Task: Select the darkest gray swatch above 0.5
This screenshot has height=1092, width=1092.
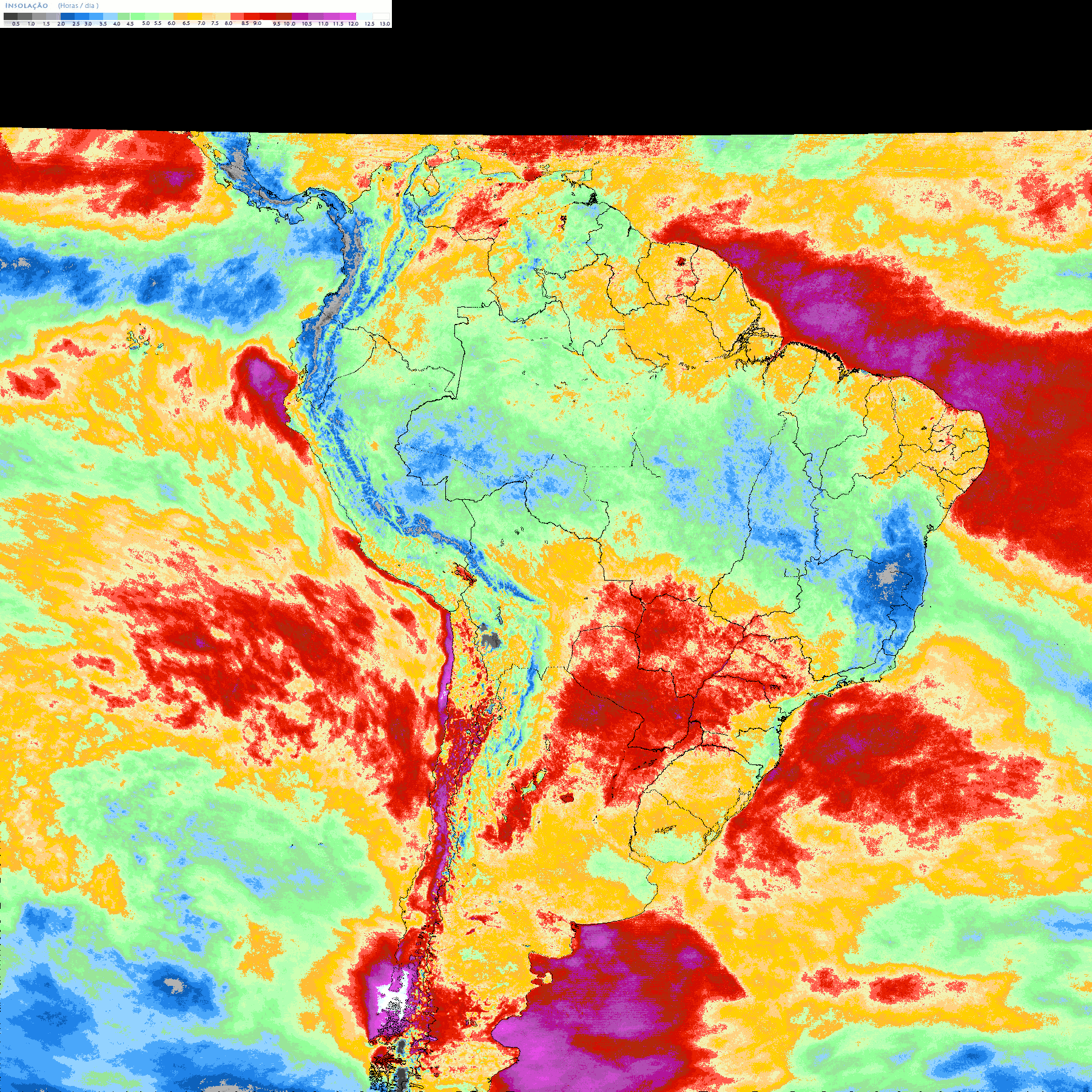Action: coord(10,16)
